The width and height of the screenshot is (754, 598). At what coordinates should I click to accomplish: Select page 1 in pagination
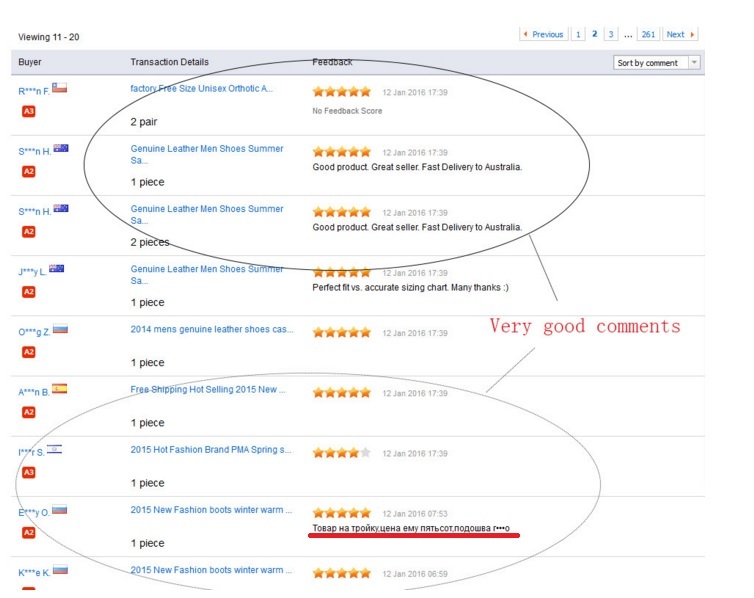[578, 34]
